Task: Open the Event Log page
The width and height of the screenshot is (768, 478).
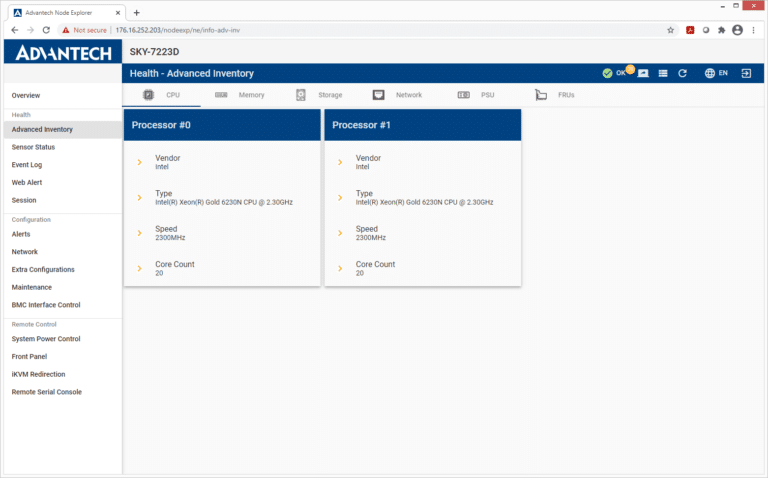Action: coord(27,165)
